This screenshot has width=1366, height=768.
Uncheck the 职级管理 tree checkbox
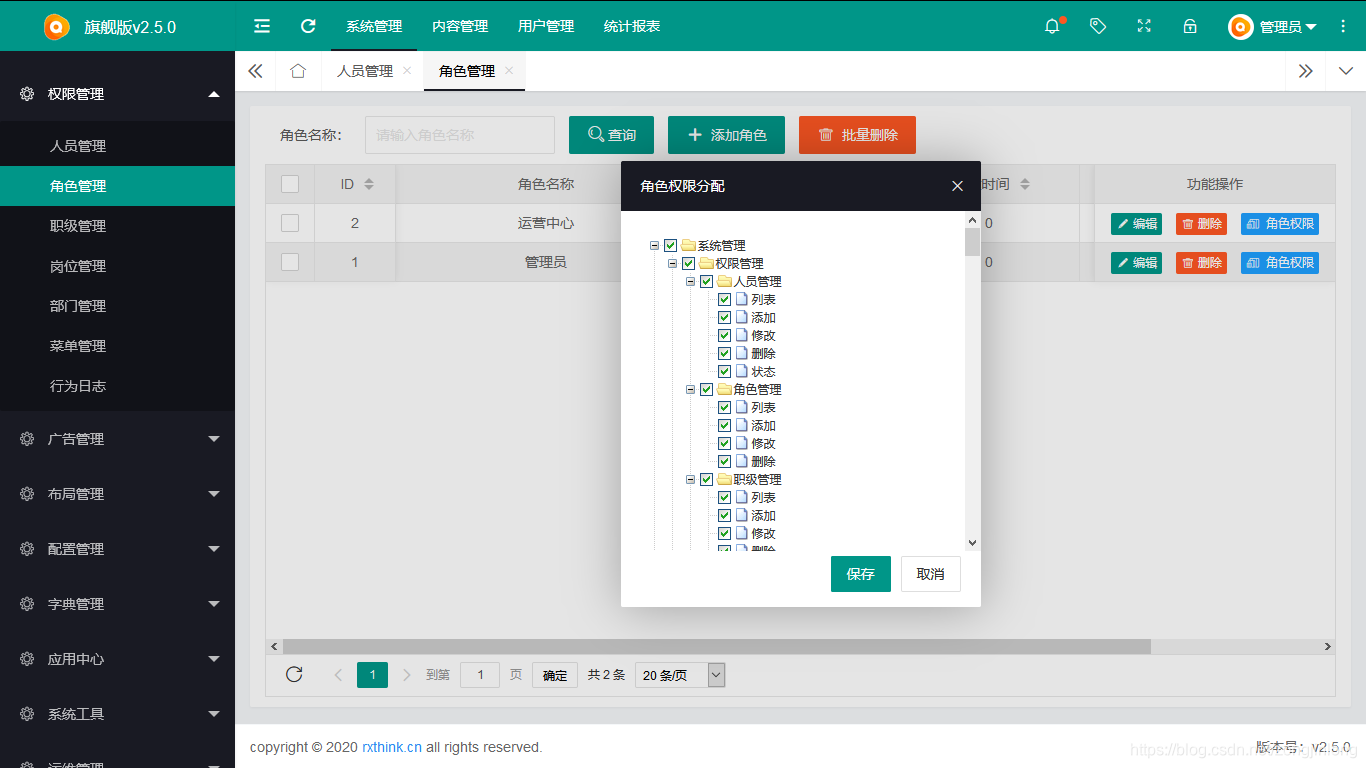[x=706, y=480]
